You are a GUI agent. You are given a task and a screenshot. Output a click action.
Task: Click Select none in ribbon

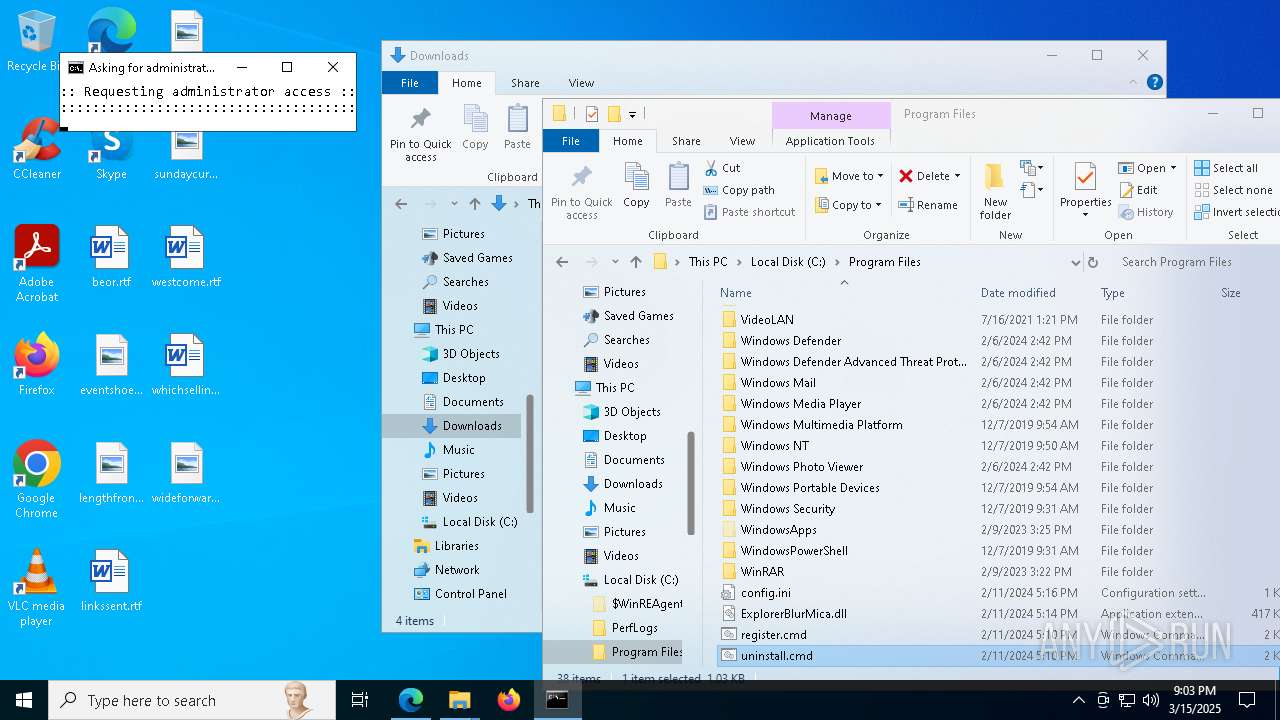pyautogui.click(x=1233, y=190)
